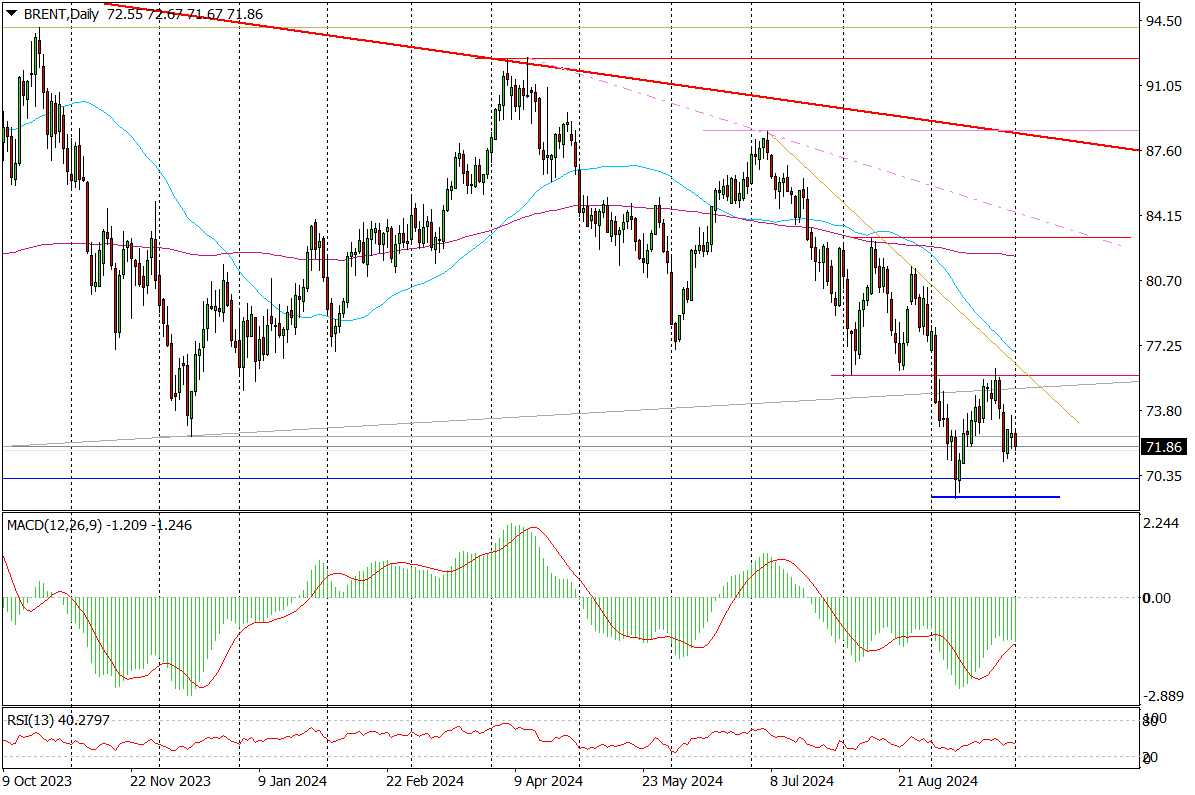
Task: Click the 9 Oct 2023 date label
Action: [37, 781]
